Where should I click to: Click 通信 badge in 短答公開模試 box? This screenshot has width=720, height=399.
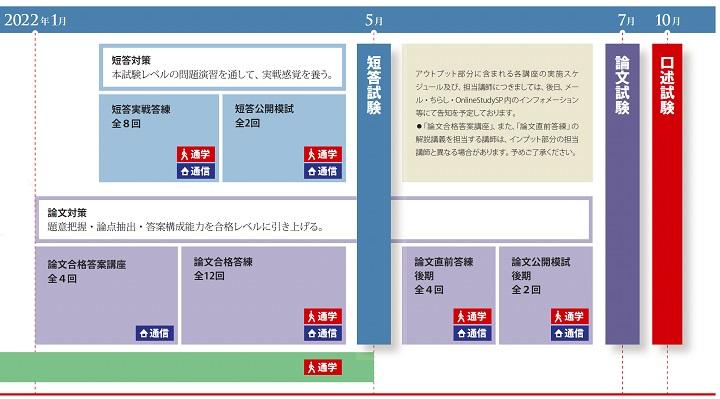(323, 171)
